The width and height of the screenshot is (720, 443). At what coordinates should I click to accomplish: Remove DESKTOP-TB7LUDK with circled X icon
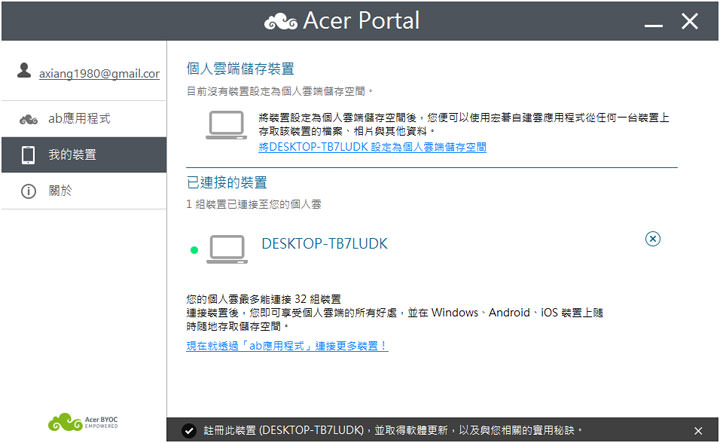(652, 239)
